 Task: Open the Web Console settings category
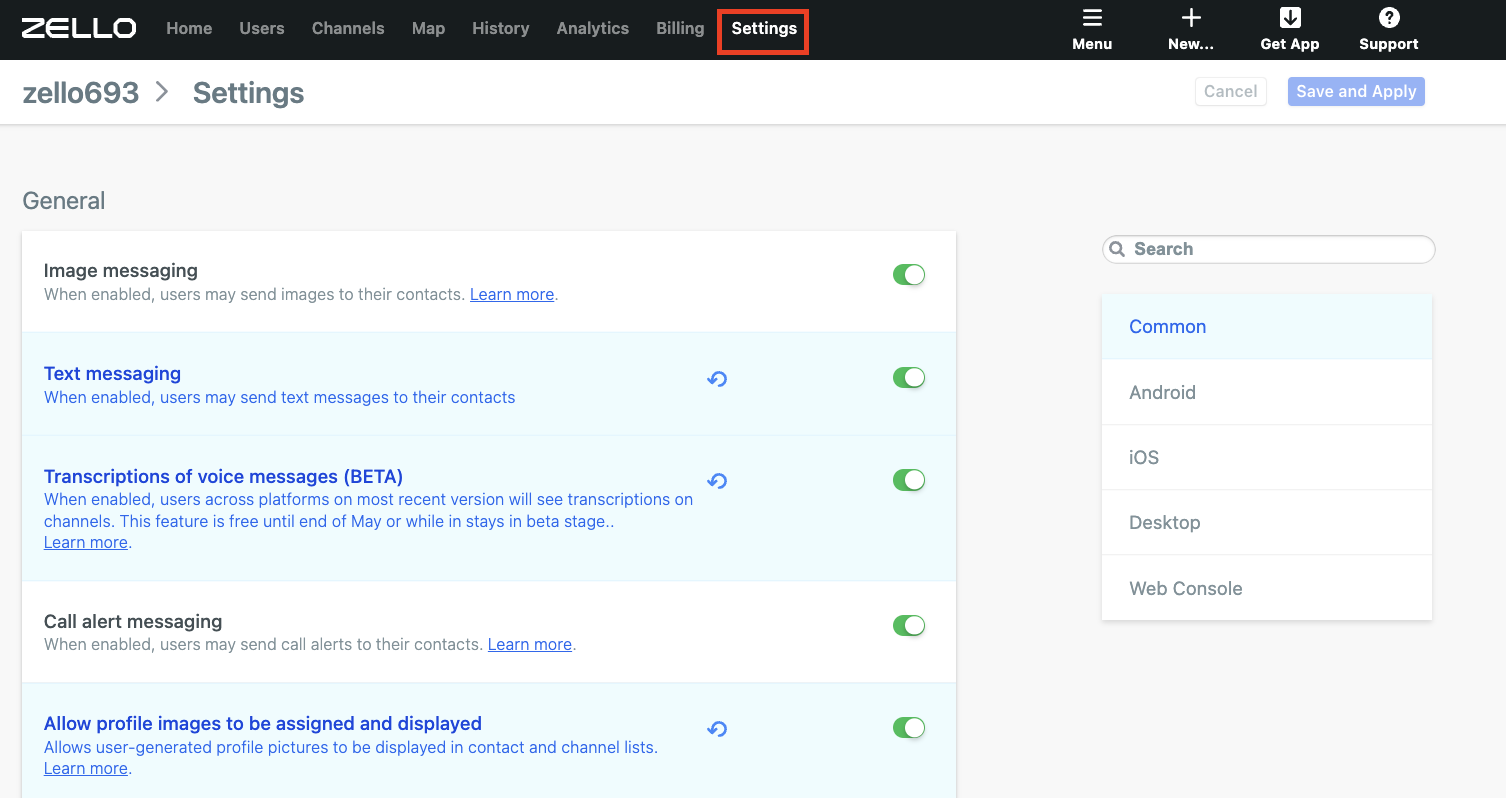[x=1186, y=588]
